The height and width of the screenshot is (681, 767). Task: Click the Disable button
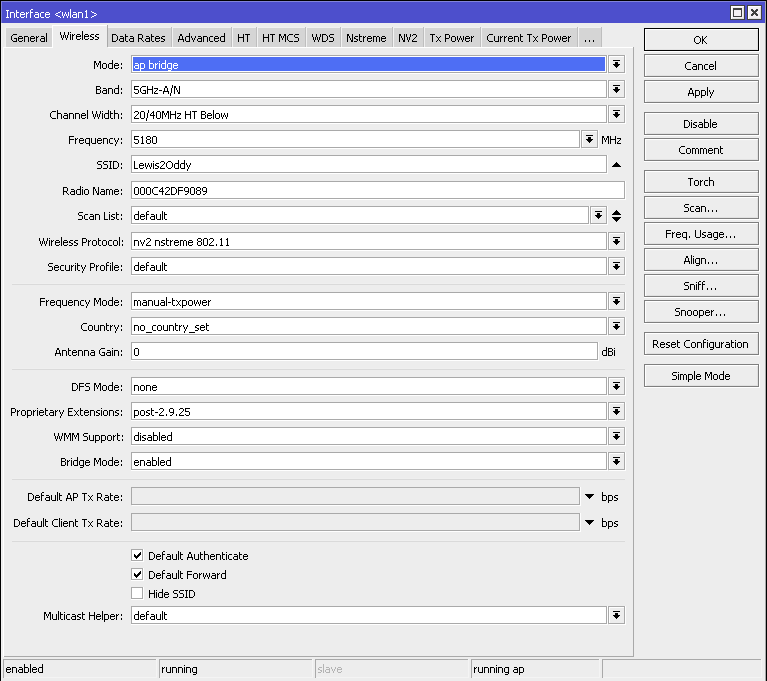click(701, 124)
